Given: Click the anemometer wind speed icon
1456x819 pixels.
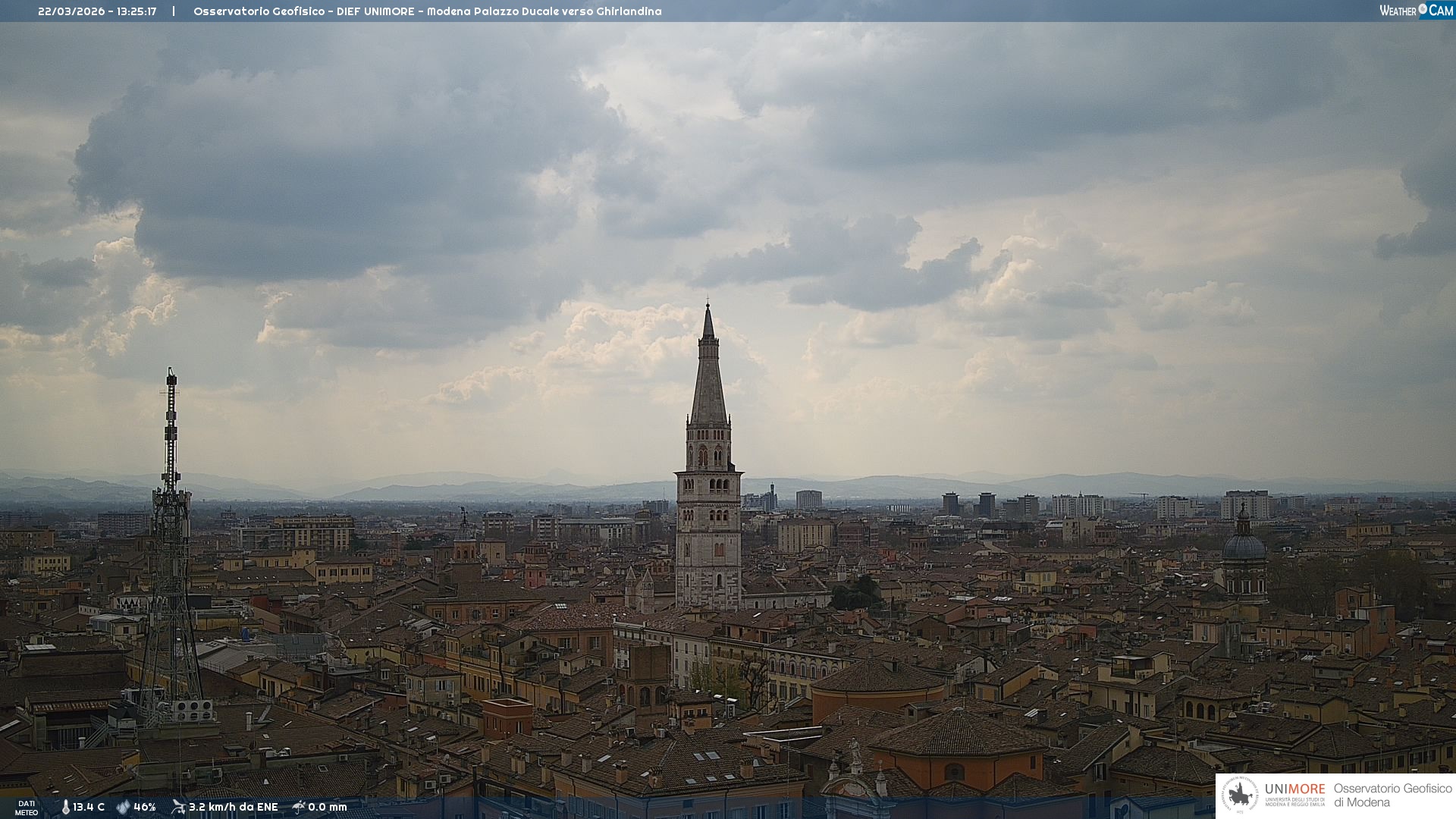Looking at the screenshot, I should [178, 807].
